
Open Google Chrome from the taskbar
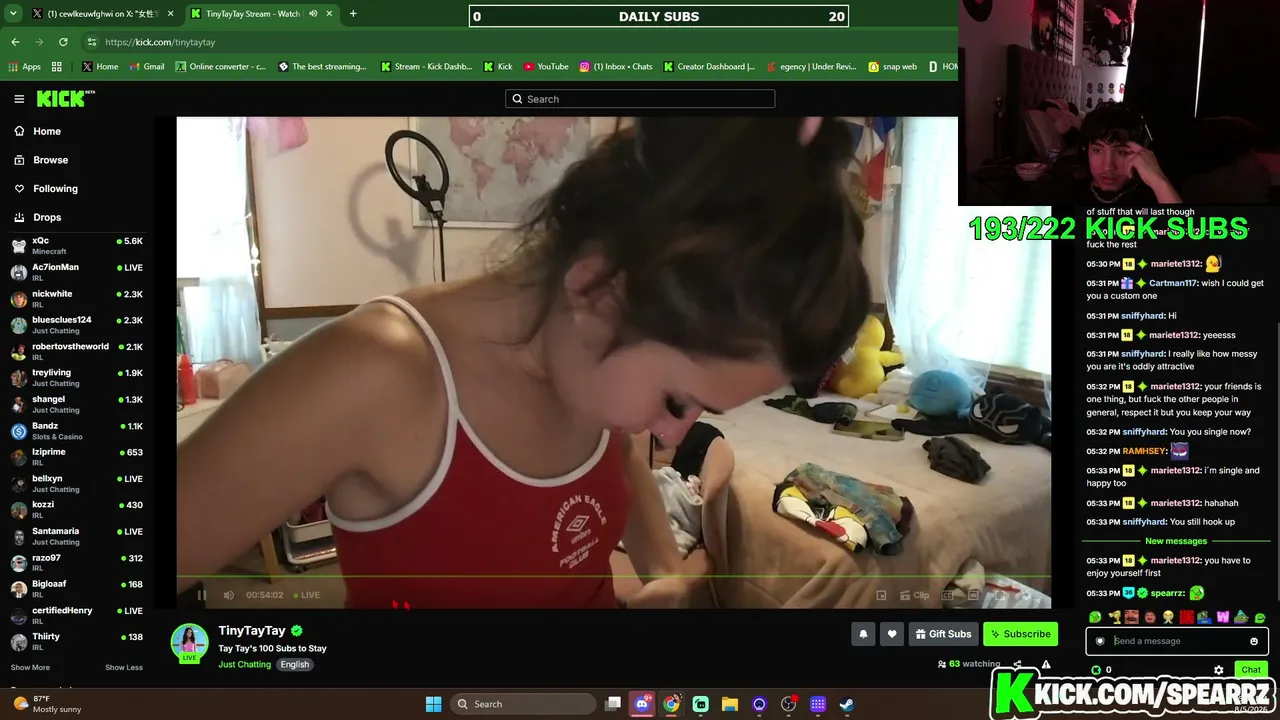672,704
